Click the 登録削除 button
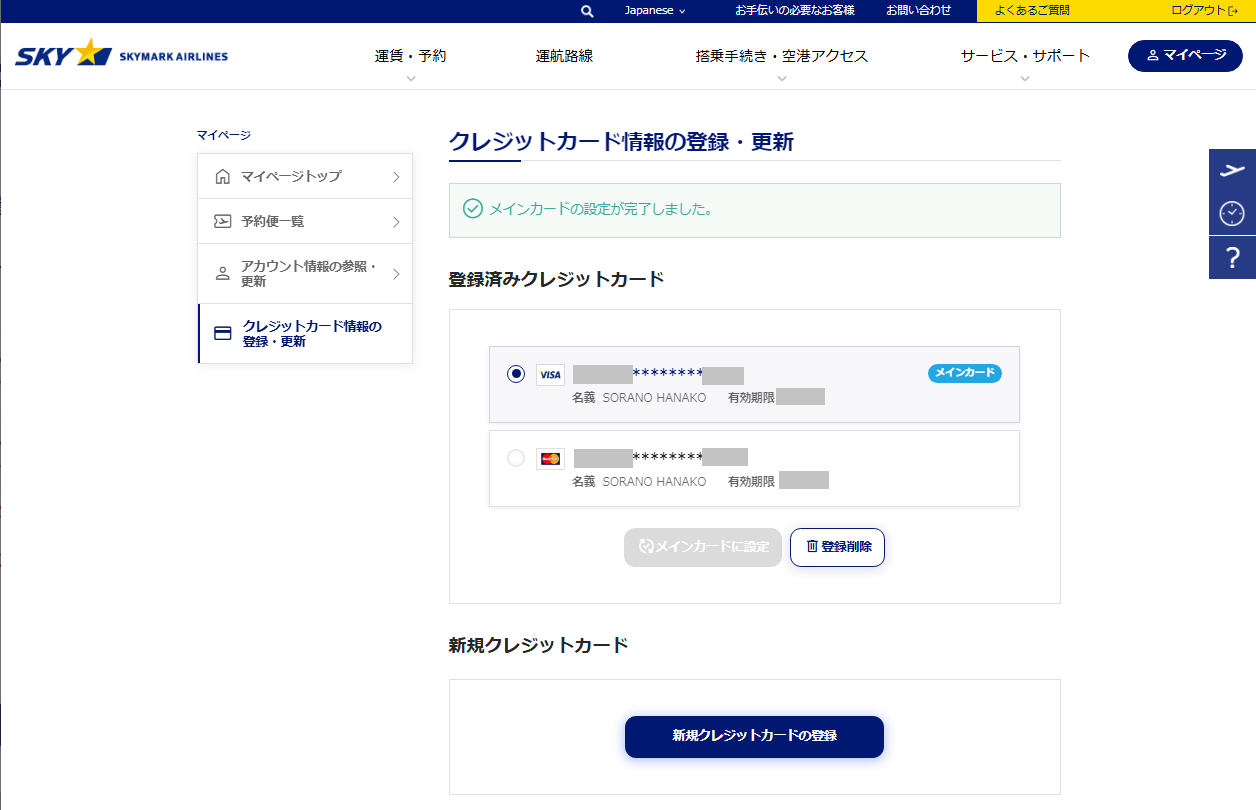The image size is (1256, 810). pyautogui.click(x=837, y=547)
